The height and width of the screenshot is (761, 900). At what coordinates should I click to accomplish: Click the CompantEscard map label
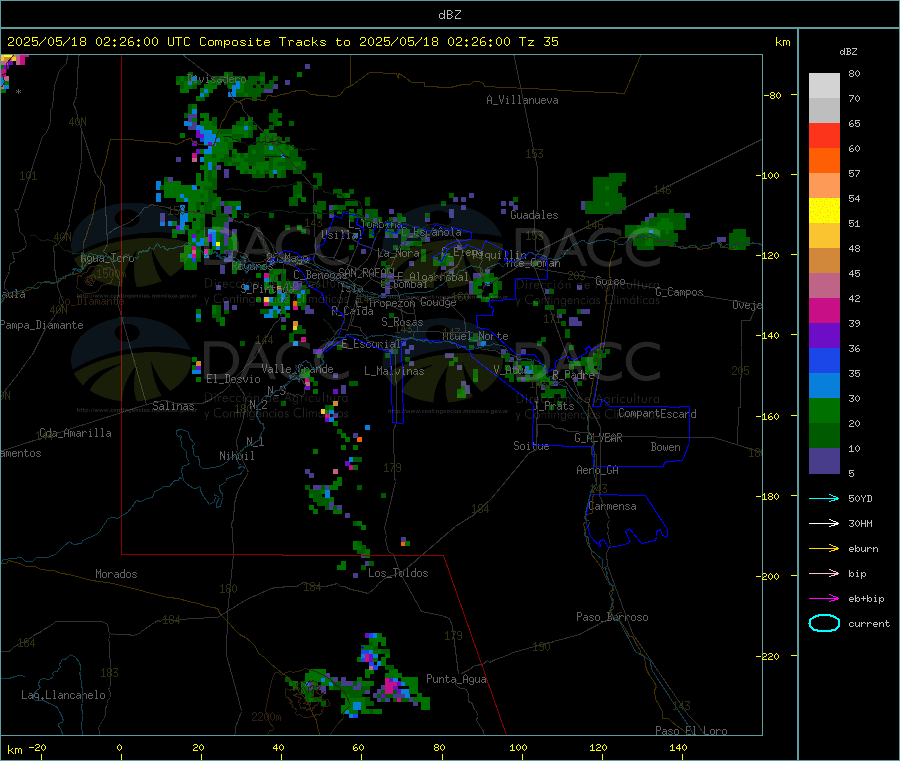(x=657, y=413)
